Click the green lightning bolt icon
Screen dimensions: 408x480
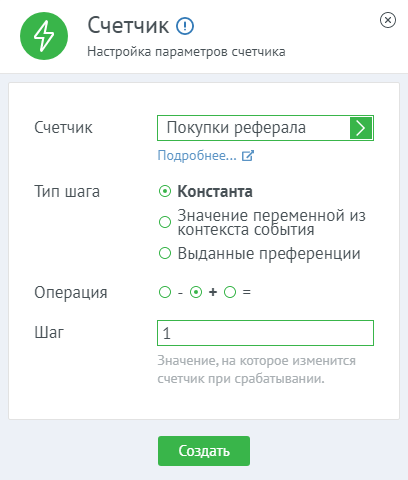[x=44, y=36]
